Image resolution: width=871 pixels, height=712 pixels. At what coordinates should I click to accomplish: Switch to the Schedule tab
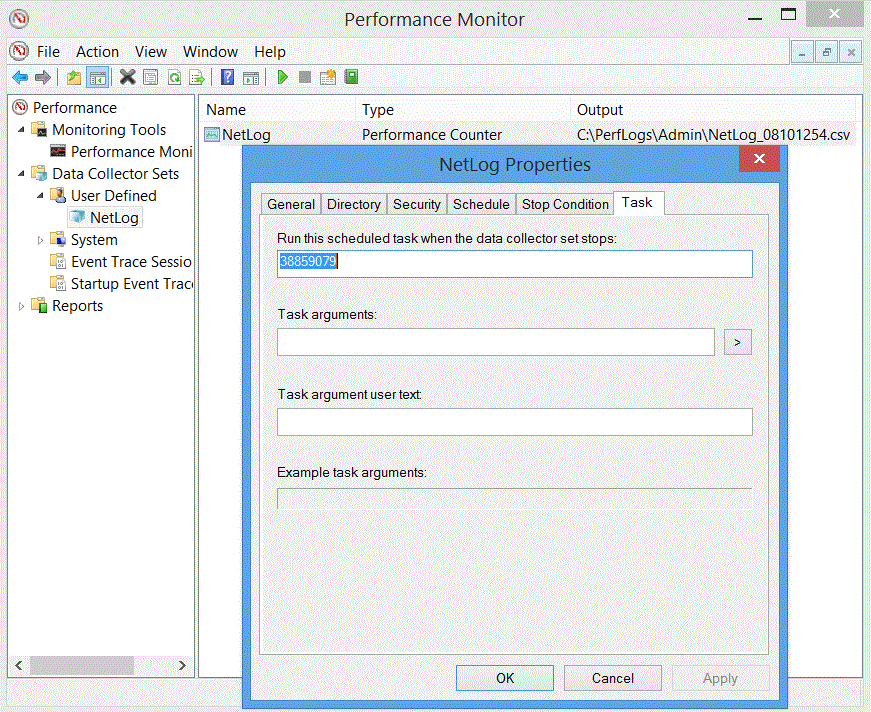coord(481,204)
